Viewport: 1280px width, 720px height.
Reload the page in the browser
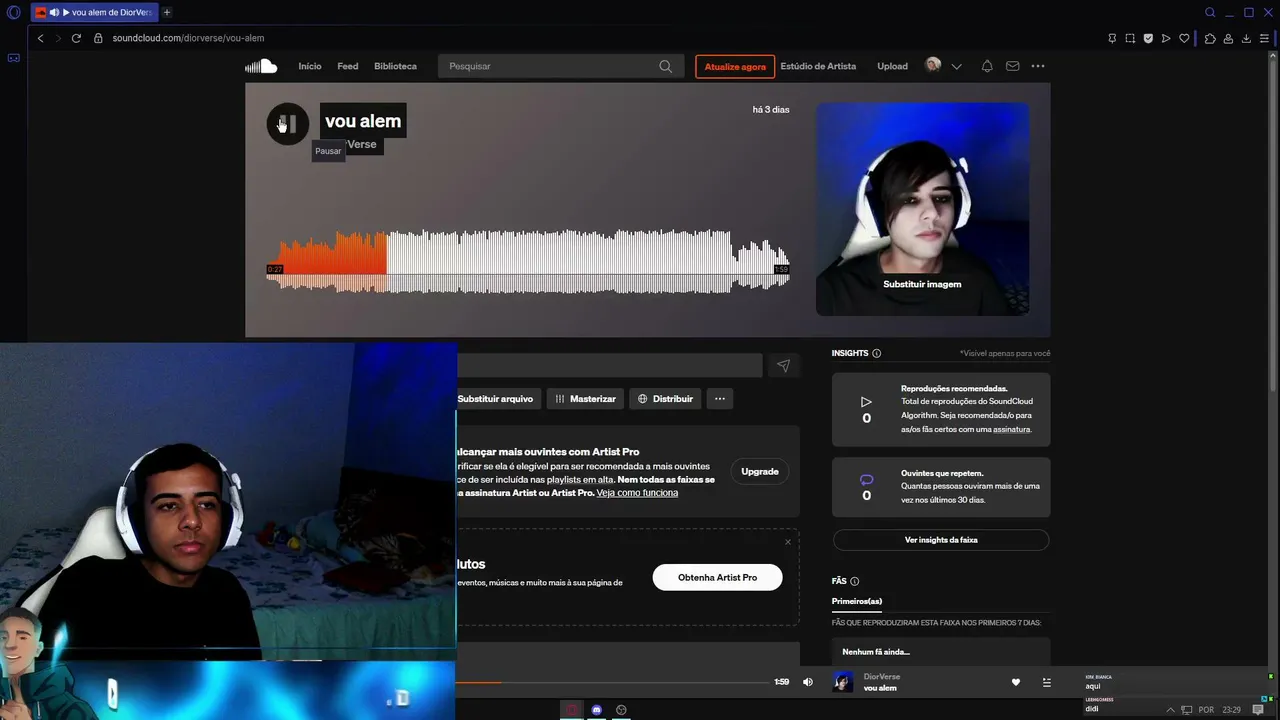tap(76, 38)
